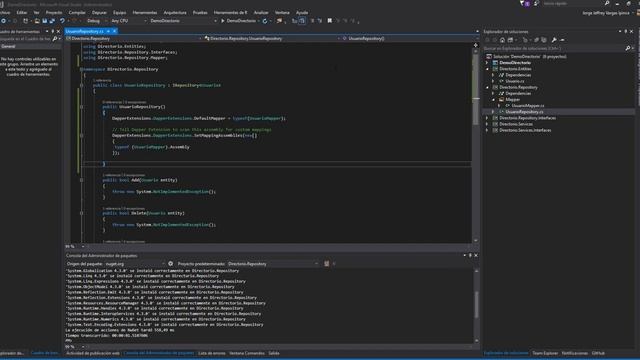Open the default project Directorio.Repository dropdown

pos(273,264)
